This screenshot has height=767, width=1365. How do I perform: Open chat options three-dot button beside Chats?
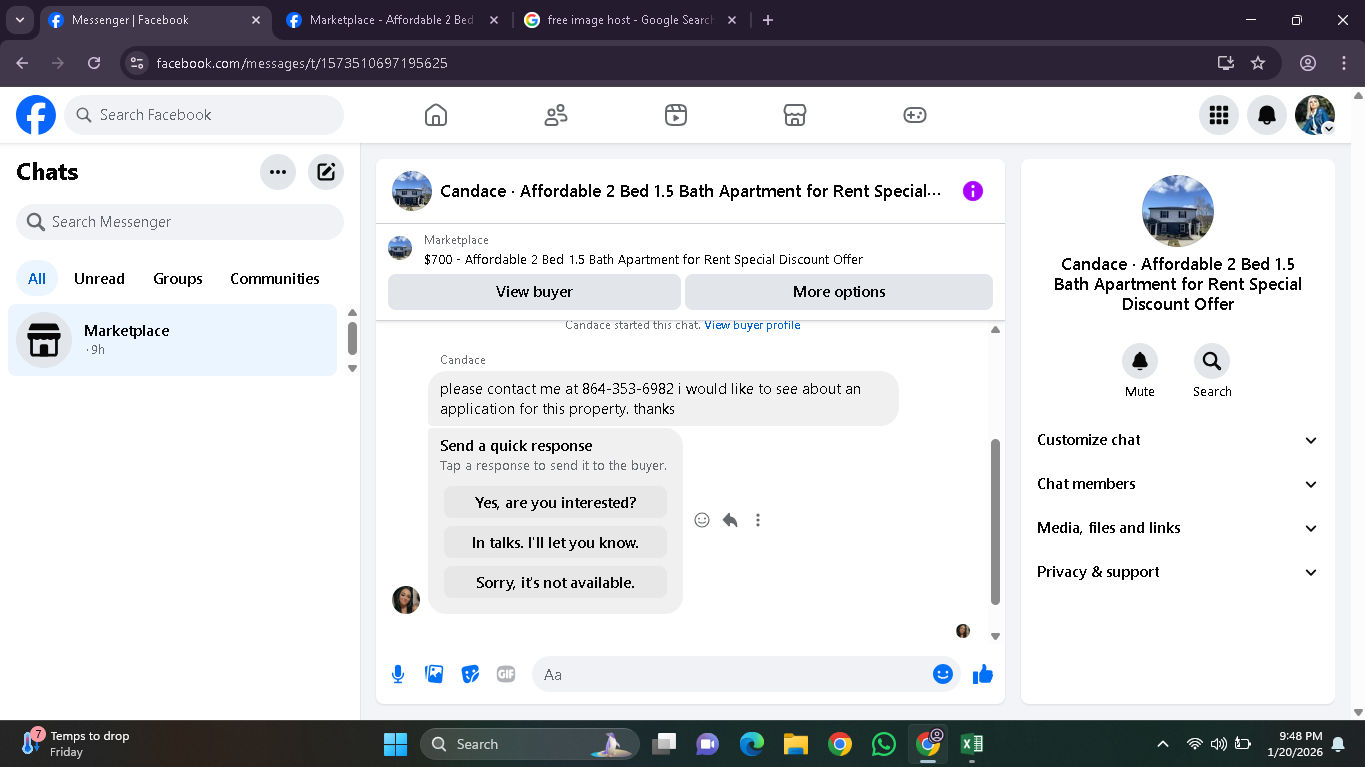278,172
